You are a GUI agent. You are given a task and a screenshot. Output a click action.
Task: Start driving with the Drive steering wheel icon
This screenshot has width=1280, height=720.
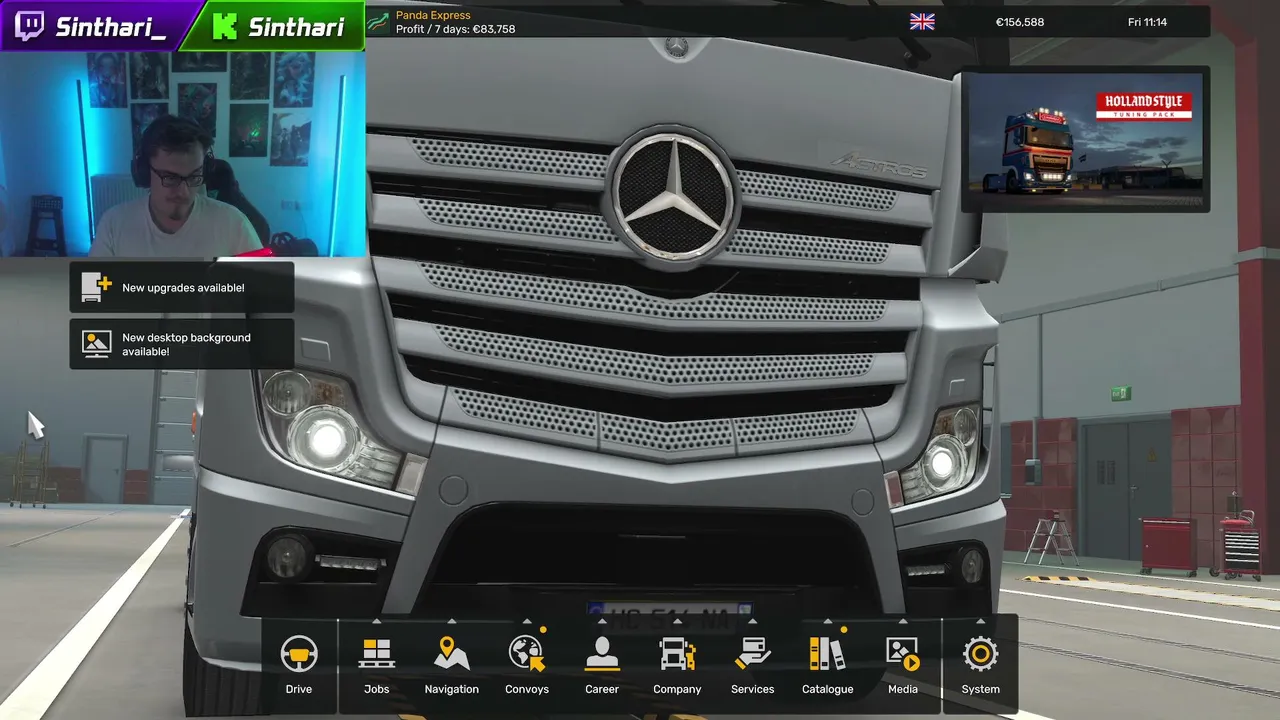click(x=299, y=655)
